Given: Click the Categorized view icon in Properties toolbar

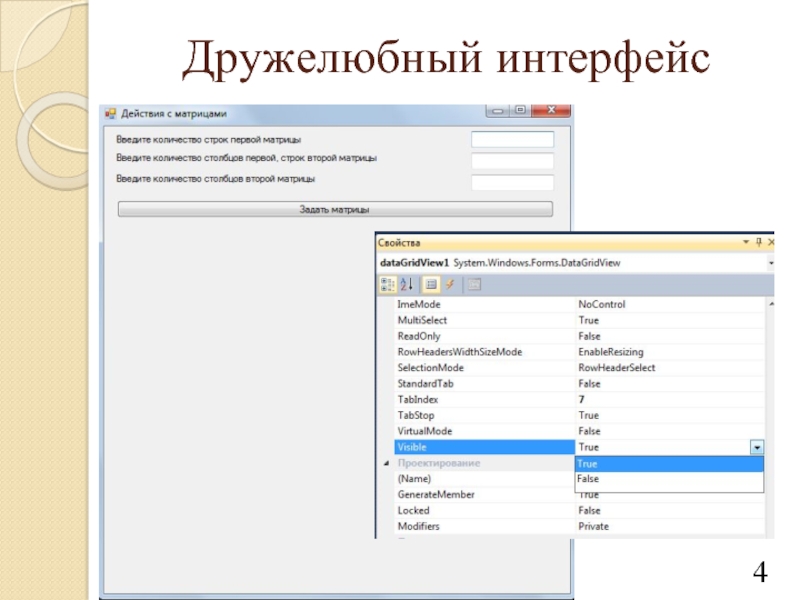Looking at the screenshot, I should [x=388, y=285].
